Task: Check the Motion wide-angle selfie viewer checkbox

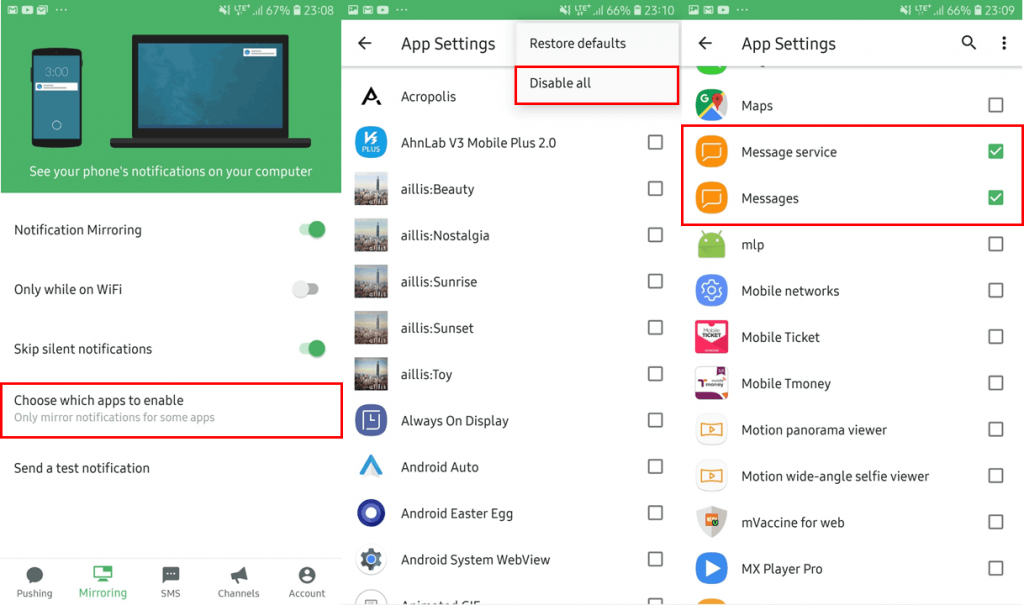Action: click(x=995, y=476)
